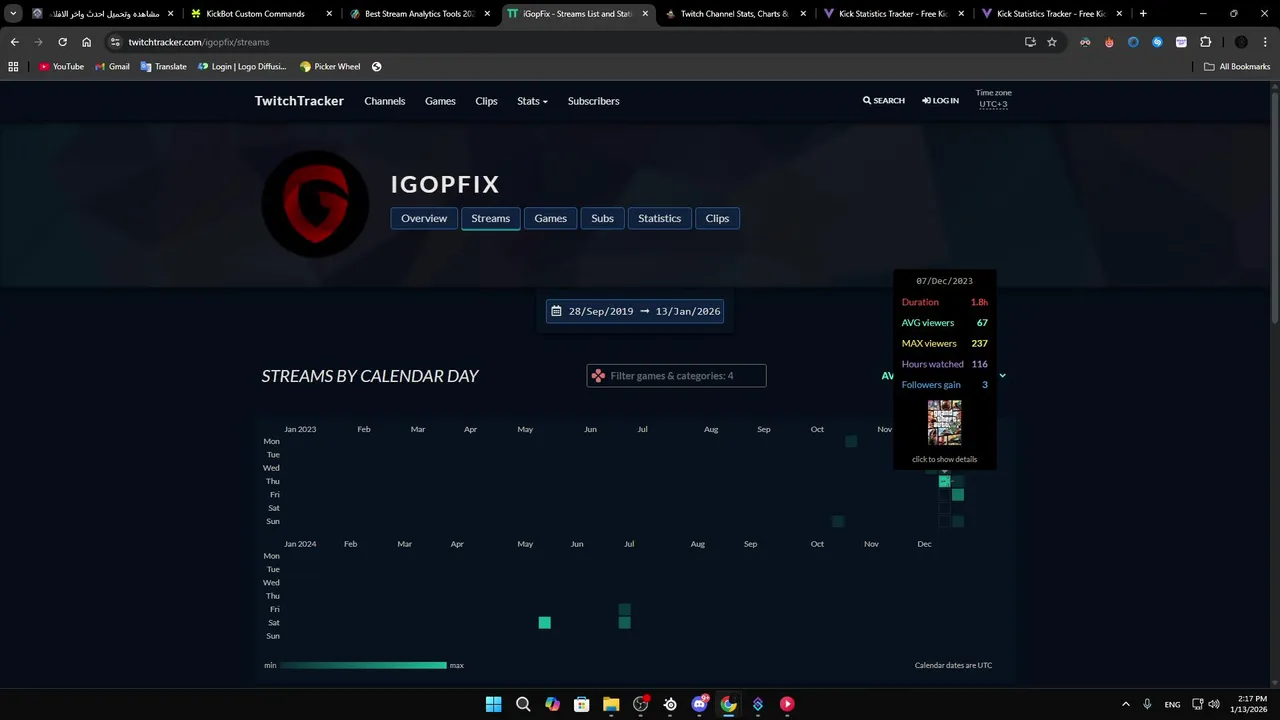Click the address bar URL twitchtracker.com
Image resolution: width=1280 pixels, height=720 pixels.
coord(198,42)
